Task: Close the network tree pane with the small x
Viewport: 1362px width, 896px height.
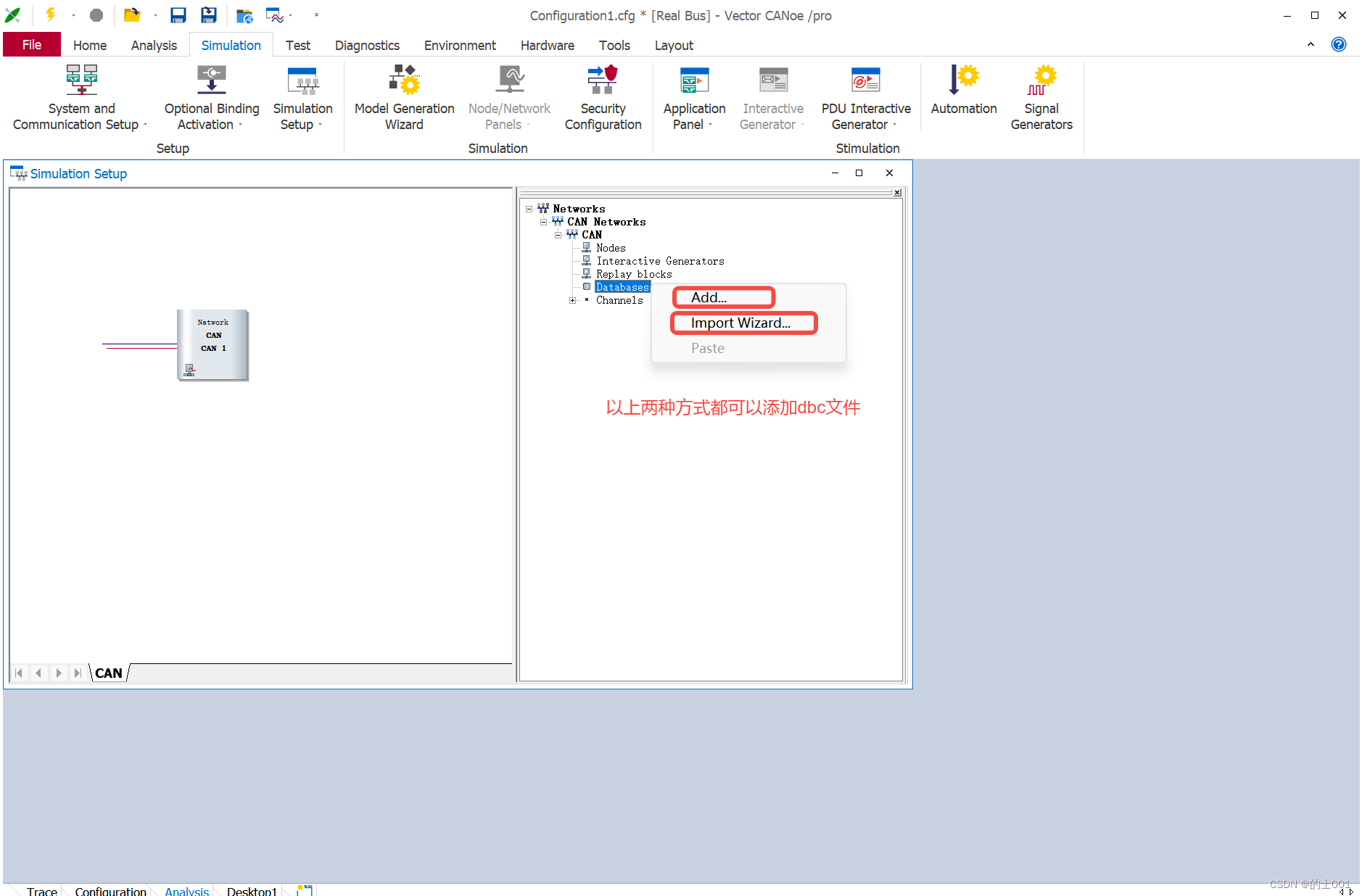Action: [x=897, y=193]
